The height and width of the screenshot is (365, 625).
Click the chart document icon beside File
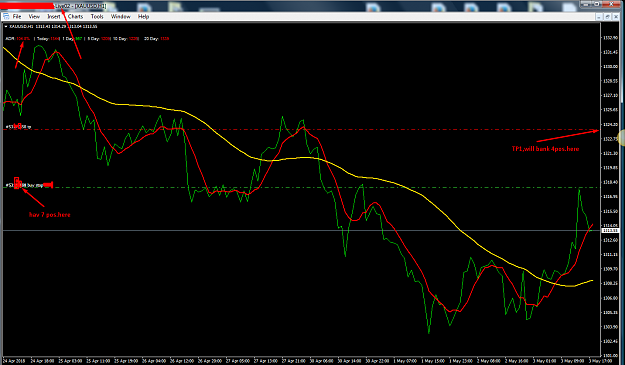point(6,16)
